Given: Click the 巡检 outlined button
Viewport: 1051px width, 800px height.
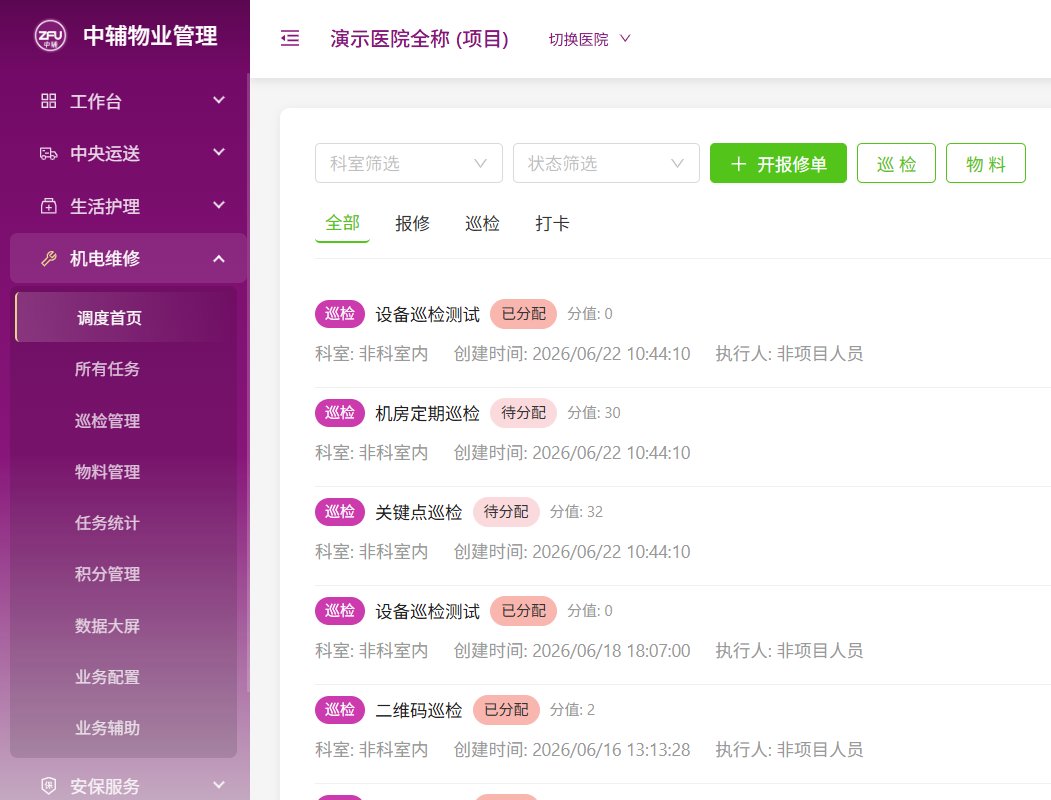Looking at the screenshot, I should [x=896, y=163].
